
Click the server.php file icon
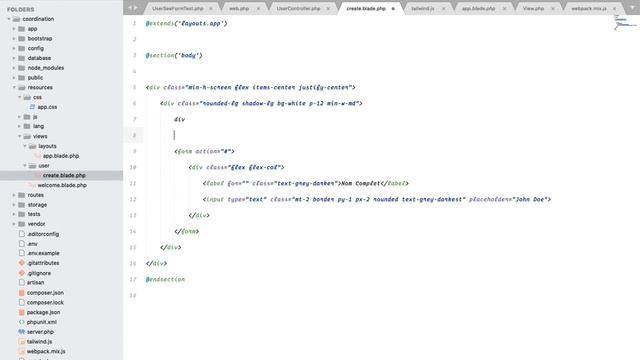[x=22, y=332]
